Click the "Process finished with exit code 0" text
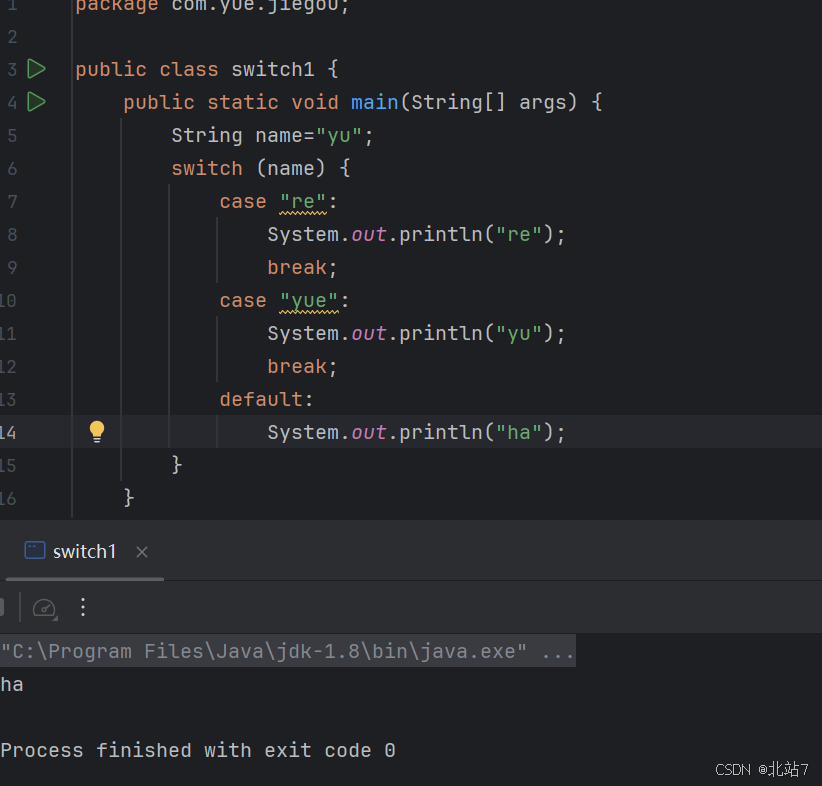The image size is (822, 786). 196,750
